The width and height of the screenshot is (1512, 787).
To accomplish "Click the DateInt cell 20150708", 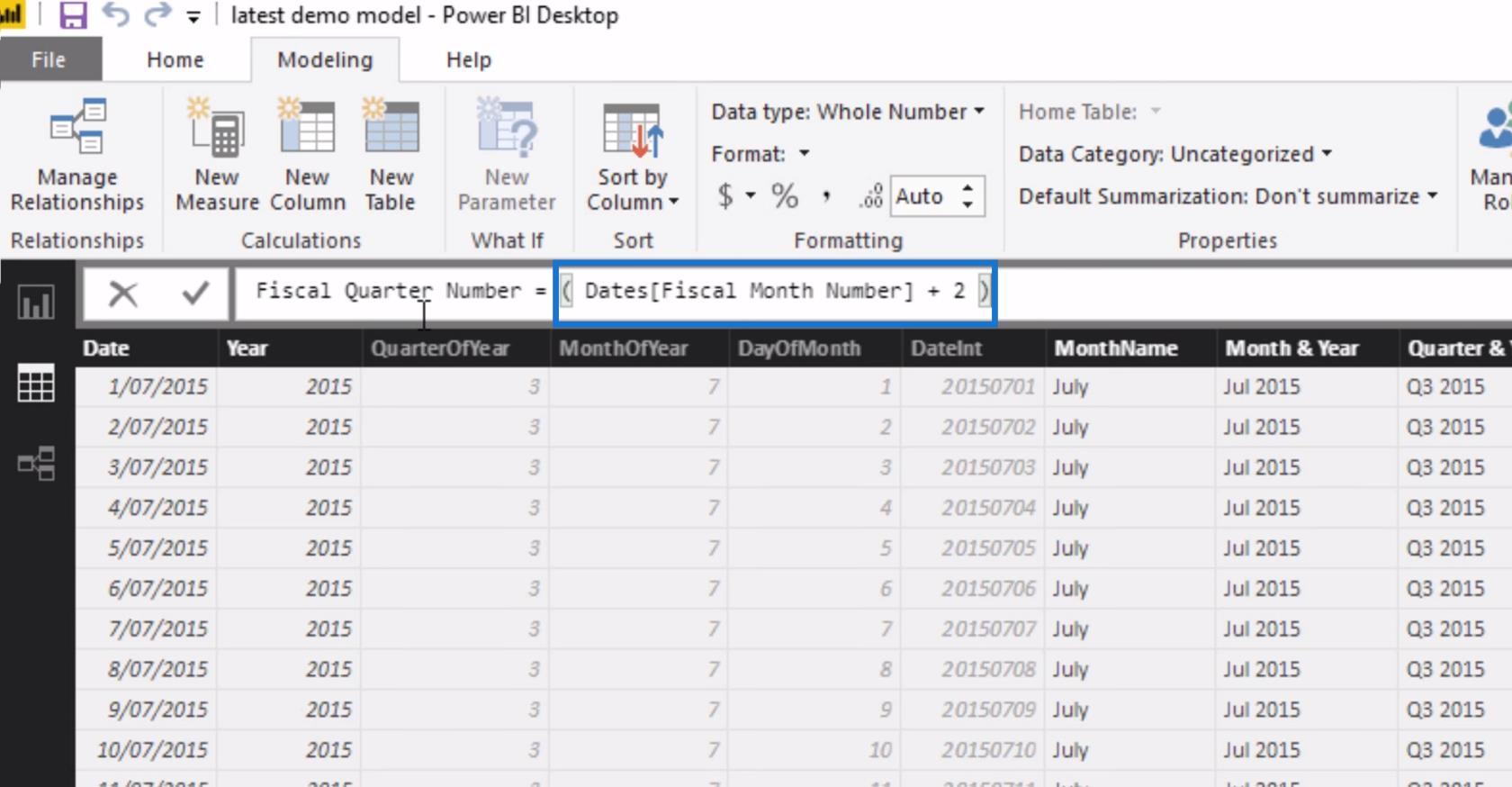I will pos(973,670).
